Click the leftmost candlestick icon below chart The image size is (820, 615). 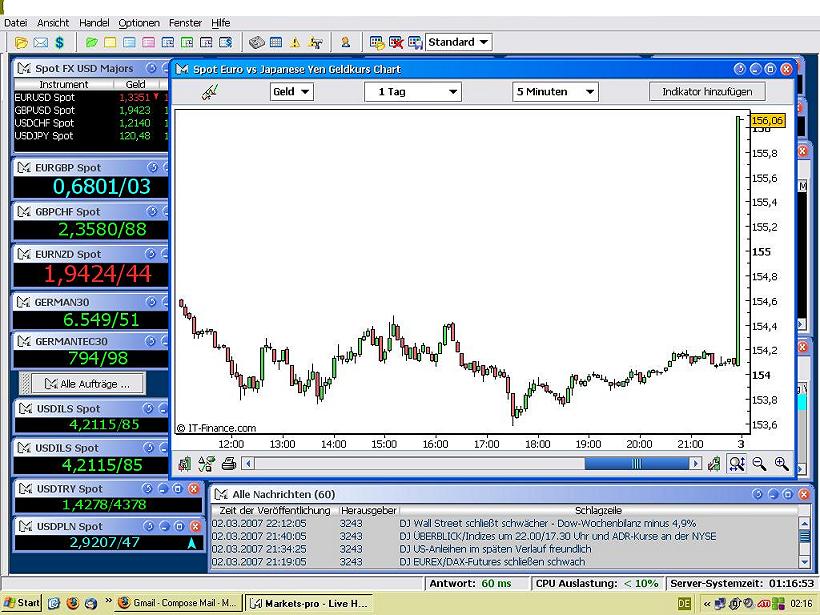click(185, 463)
